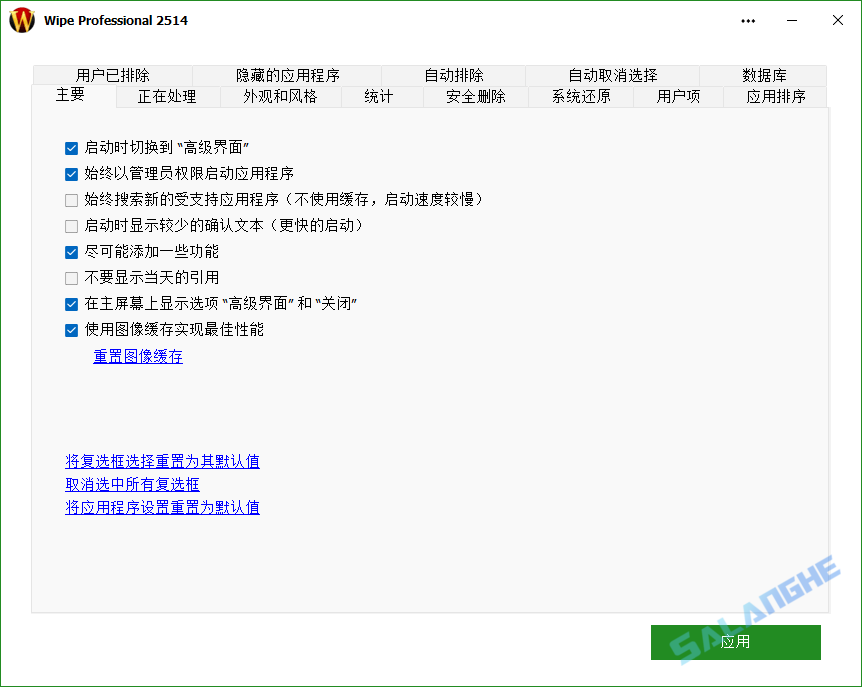The image size is (862, 687).
Task: Select the 安全删除 tab
Action: (x=475, y=96)
